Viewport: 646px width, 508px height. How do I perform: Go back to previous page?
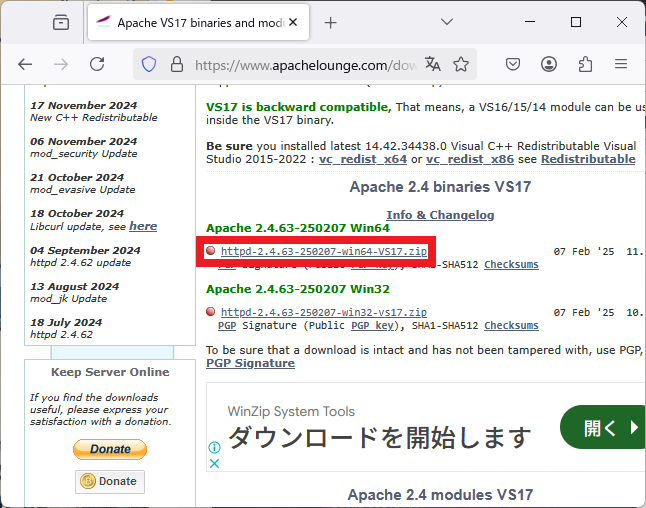point(25,64)
